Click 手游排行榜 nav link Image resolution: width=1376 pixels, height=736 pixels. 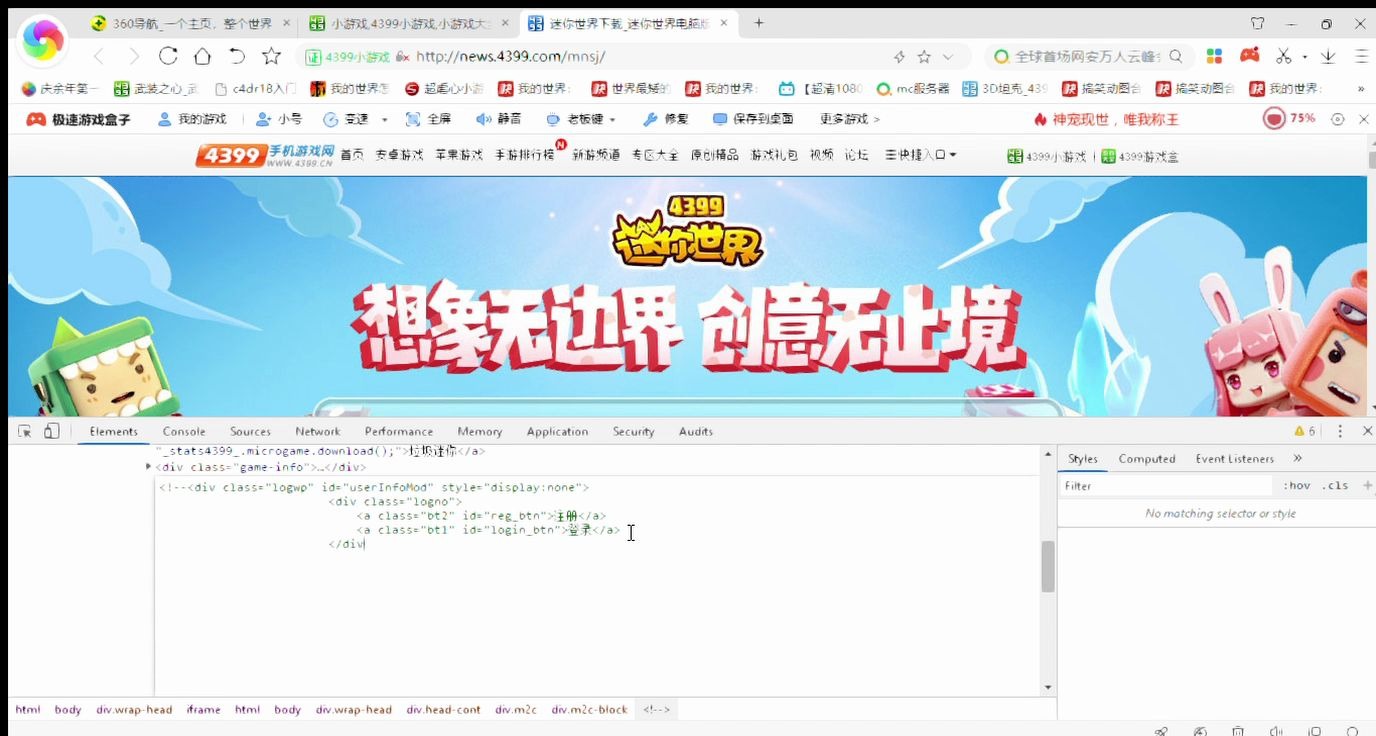[x=525, y=155]
